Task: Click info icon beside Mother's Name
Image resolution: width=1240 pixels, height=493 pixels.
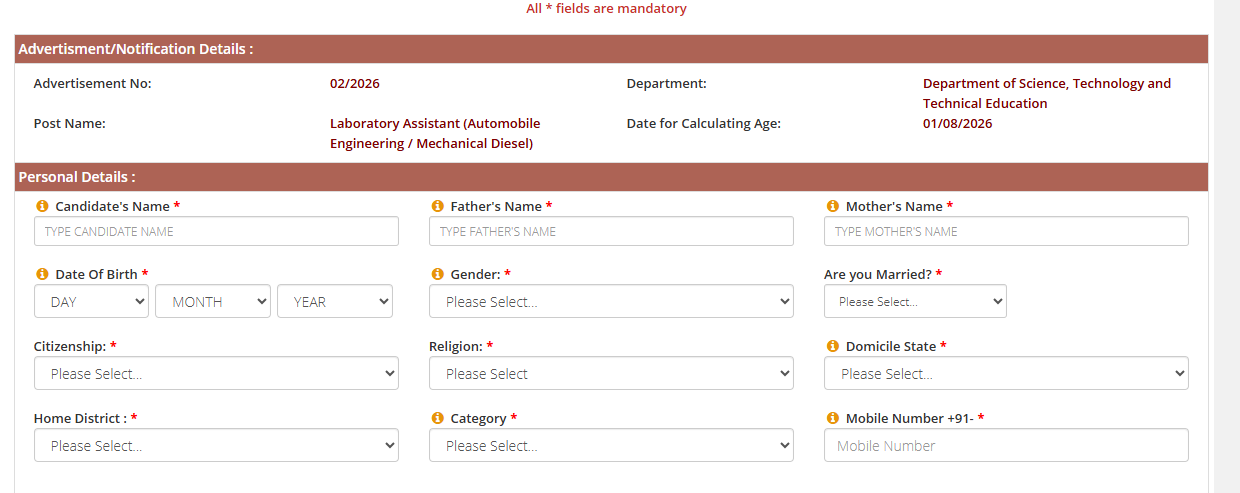Action: 832,206
